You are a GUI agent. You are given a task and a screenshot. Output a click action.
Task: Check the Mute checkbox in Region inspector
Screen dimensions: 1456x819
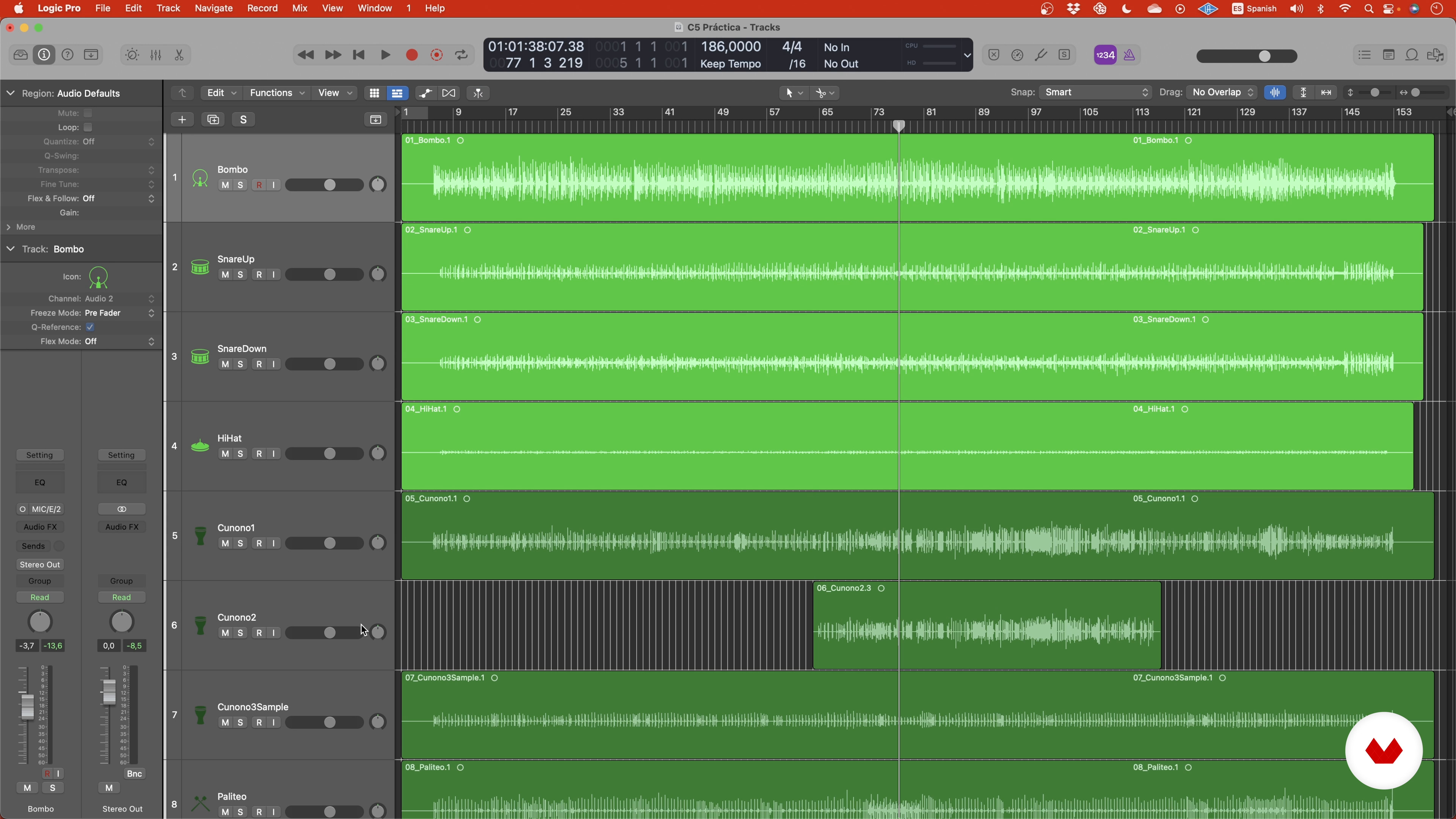[88, 113]
